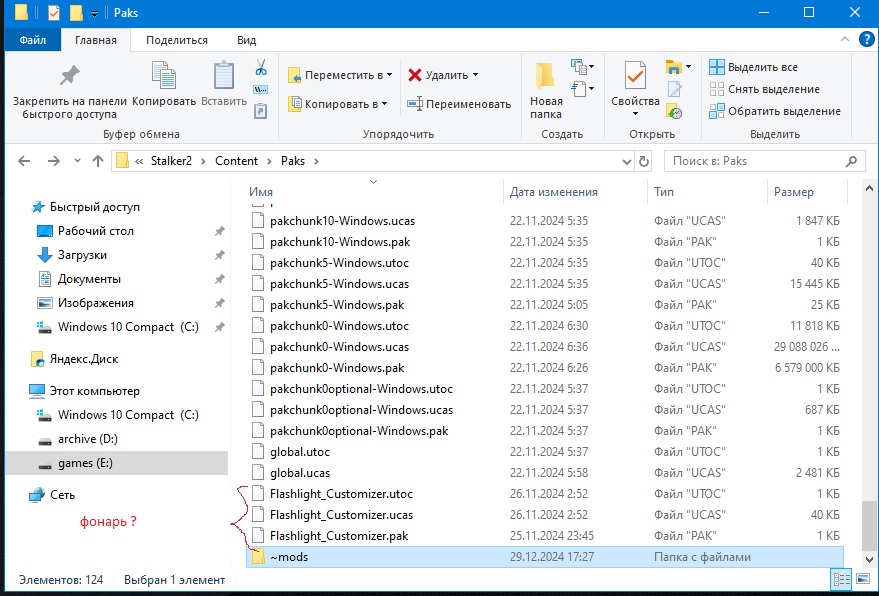This screenshot has height=596, width=879.
Task: Open the New item icon dropdown
Action: [582, 67]
